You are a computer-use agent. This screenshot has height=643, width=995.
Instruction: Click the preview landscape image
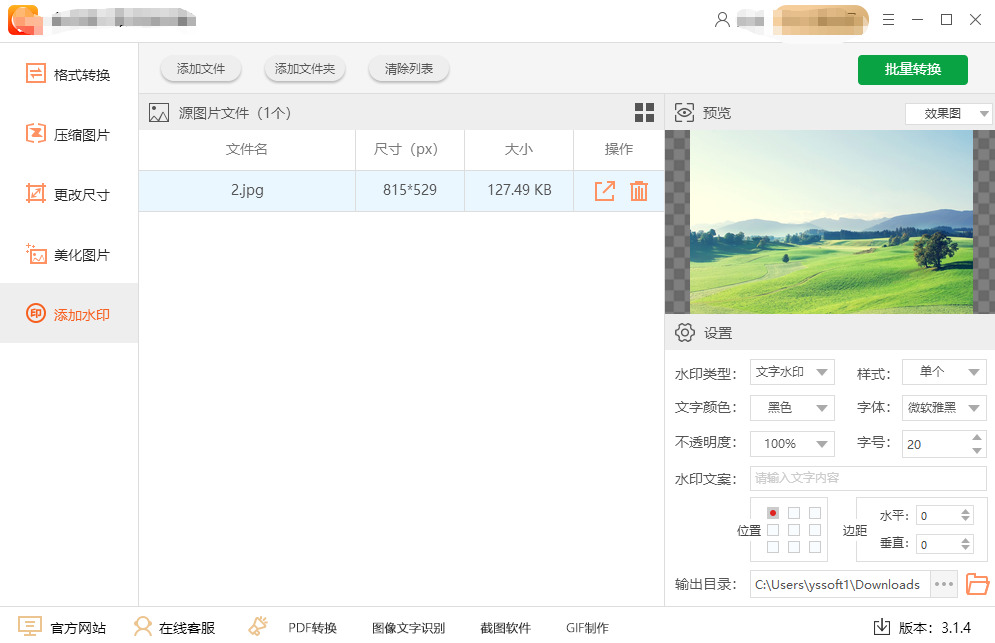[x=831, y=222]
